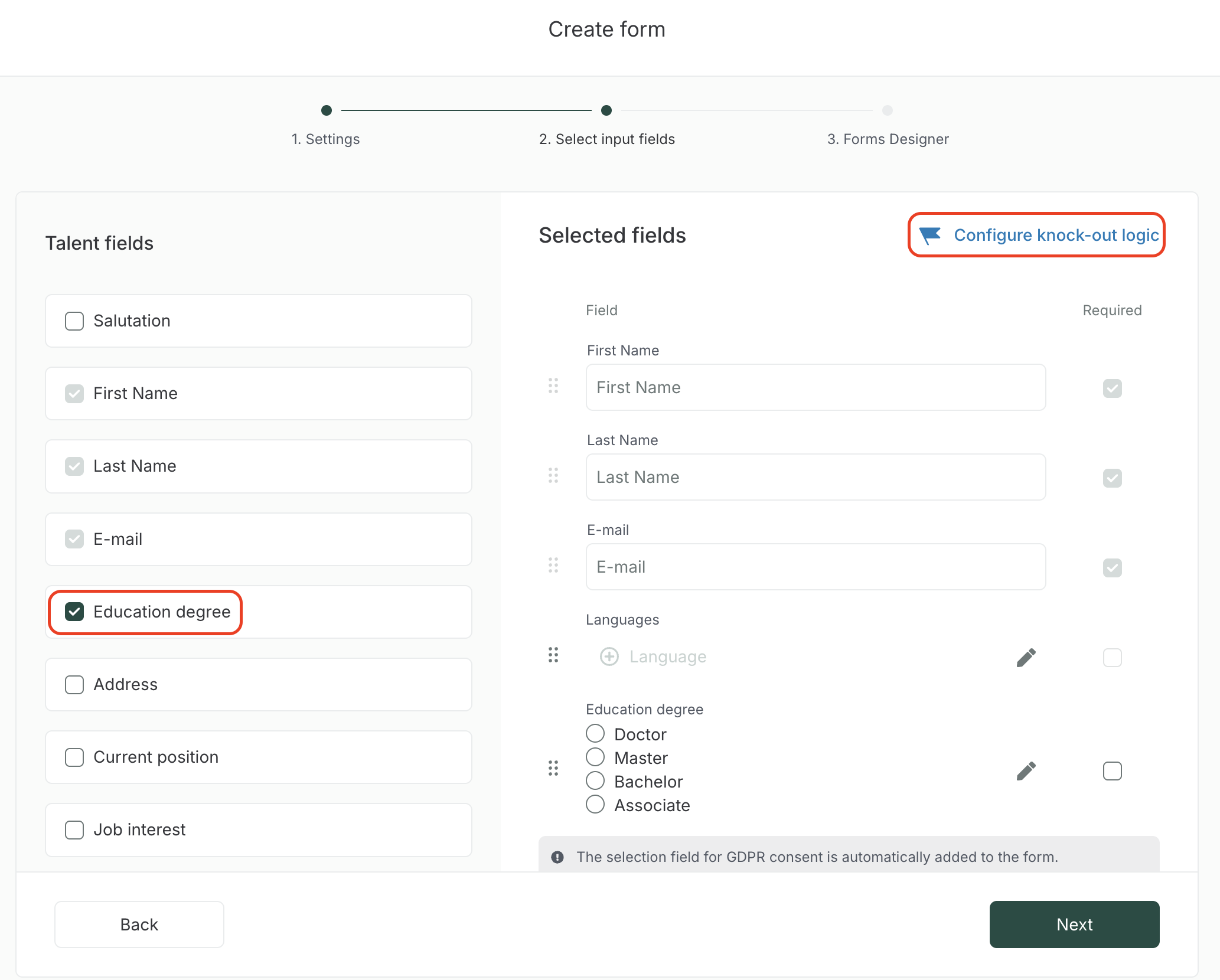Viewport: 1220px width, 980px height.
Task: Edit the Education degree field pencil icon
Action: click(x=1026, y=770)
